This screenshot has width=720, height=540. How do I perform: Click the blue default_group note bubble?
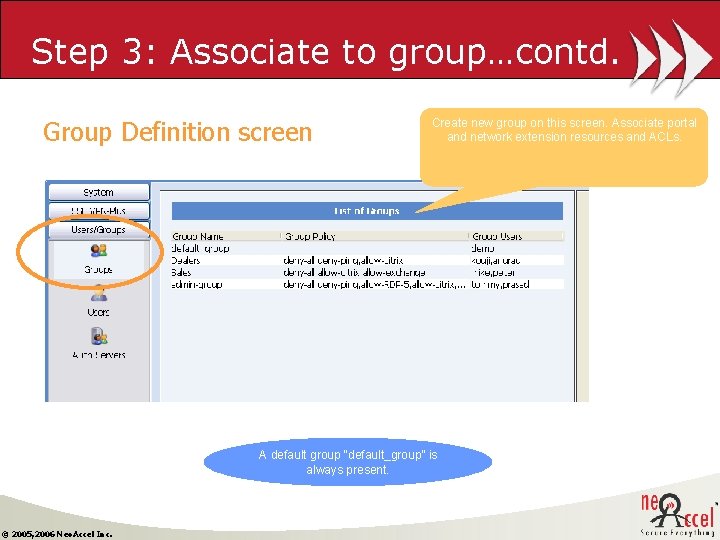click(348, 462)
